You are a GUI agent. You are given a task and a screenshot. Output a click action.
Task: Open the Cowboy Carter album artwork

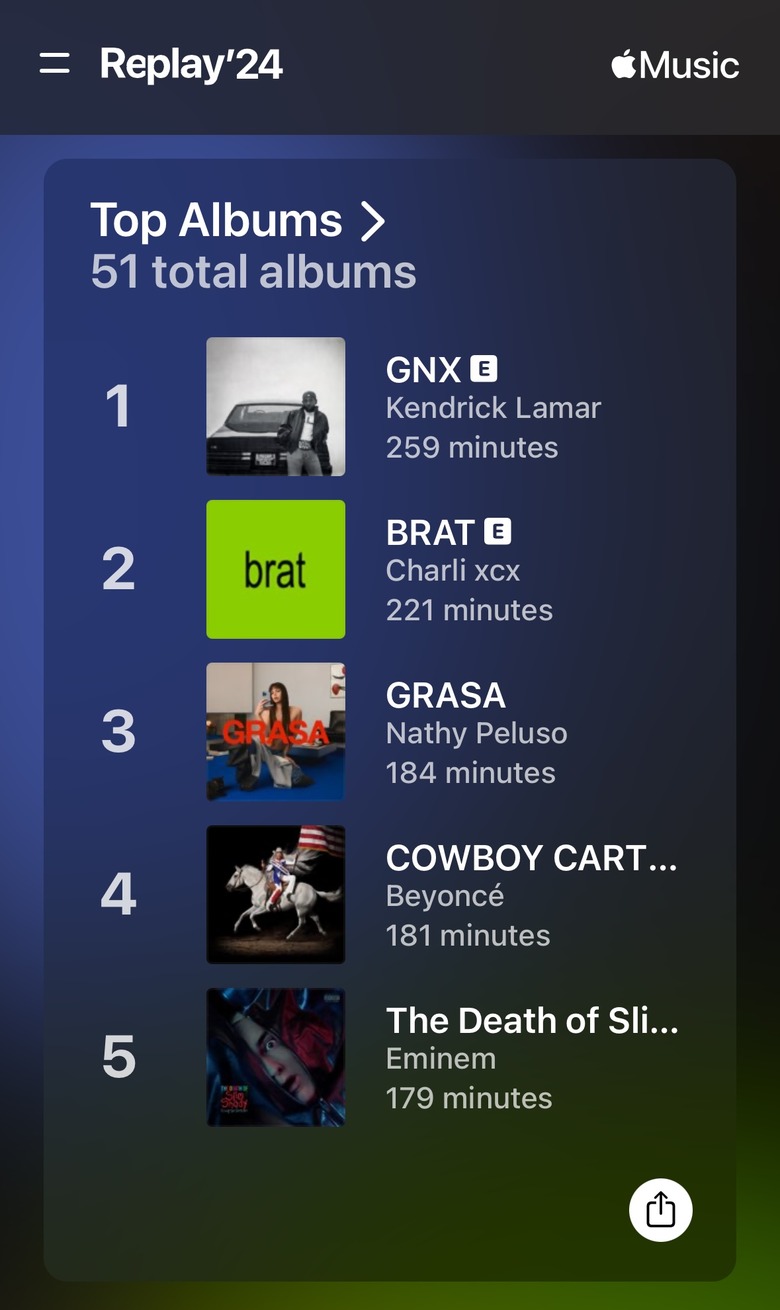click(x=276, y=895)
